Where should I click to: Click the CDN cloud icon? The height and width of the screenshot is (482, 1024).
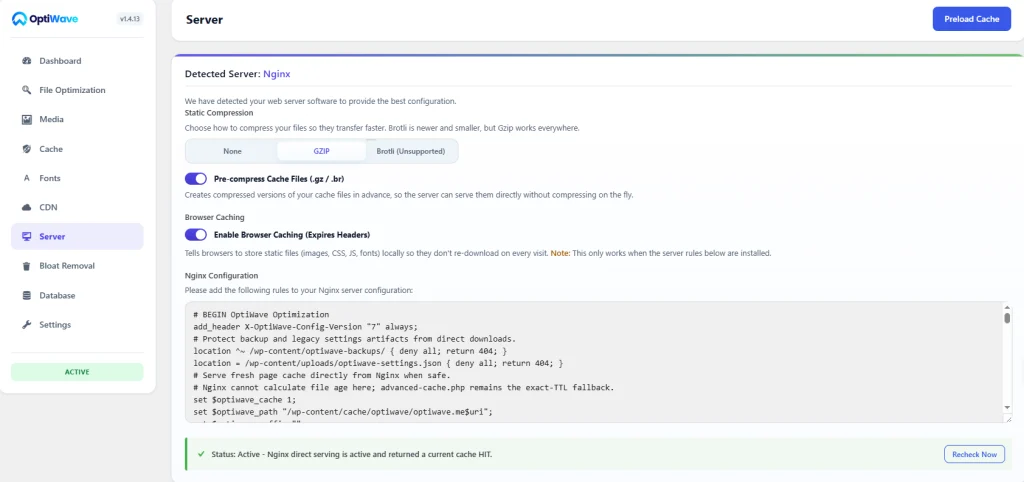pos(27,208)
